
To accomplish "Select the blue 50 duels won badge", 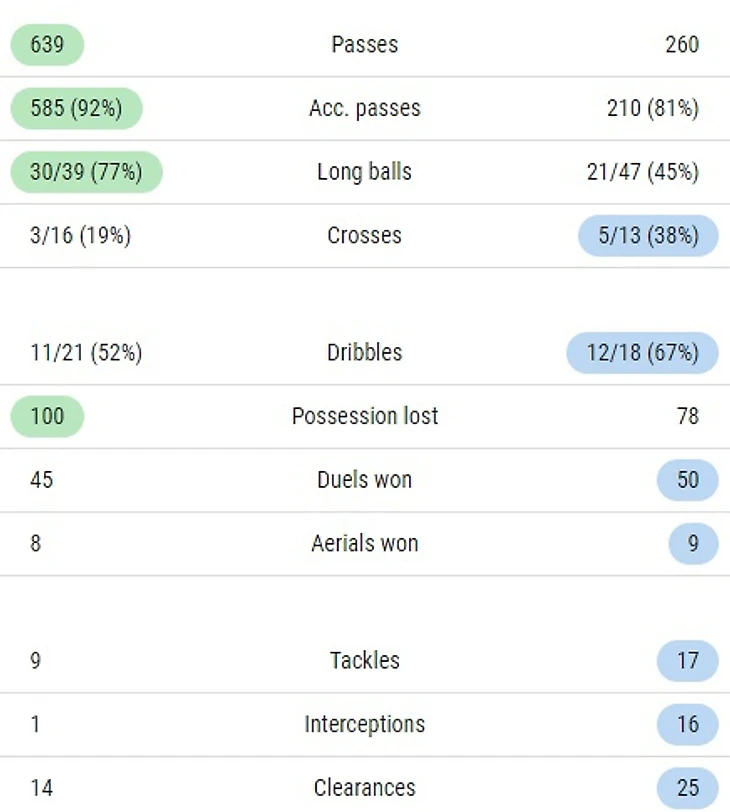I will (688, 480).
